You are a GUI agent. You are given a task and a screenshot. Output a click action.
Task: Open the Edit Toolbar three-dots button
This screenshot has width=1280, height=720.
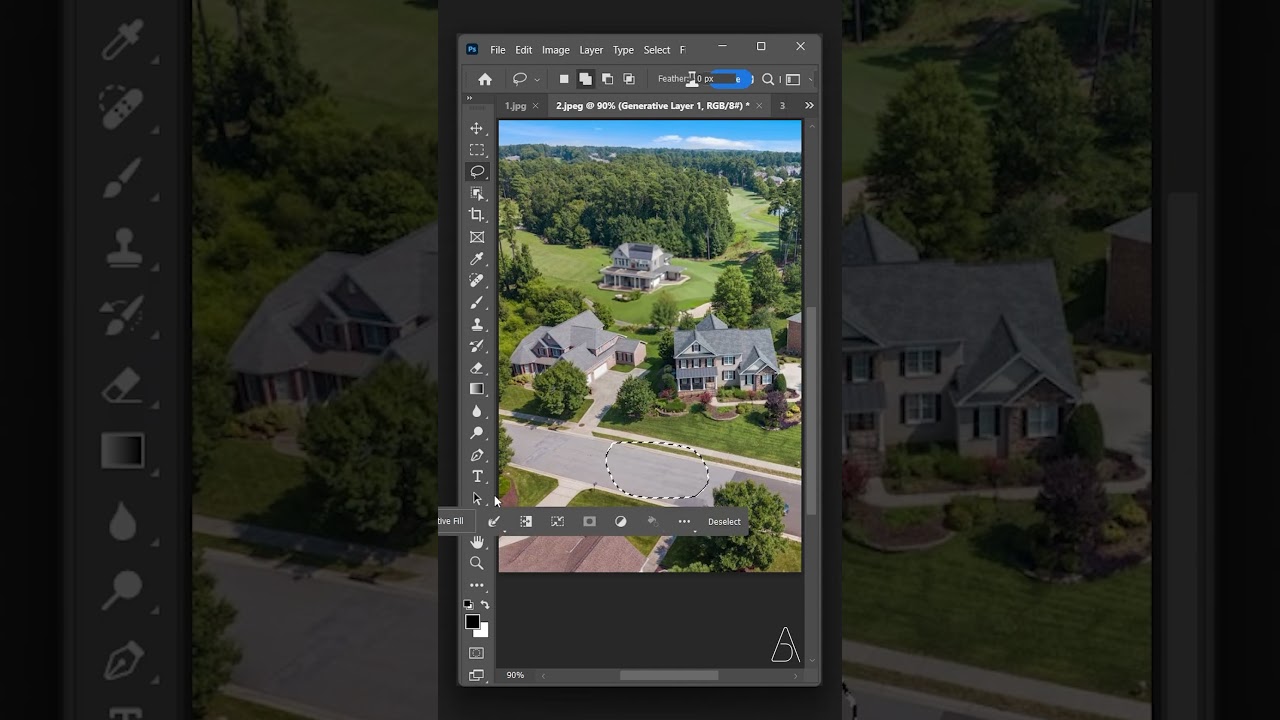pyautogui.click(x=477, y=585)
